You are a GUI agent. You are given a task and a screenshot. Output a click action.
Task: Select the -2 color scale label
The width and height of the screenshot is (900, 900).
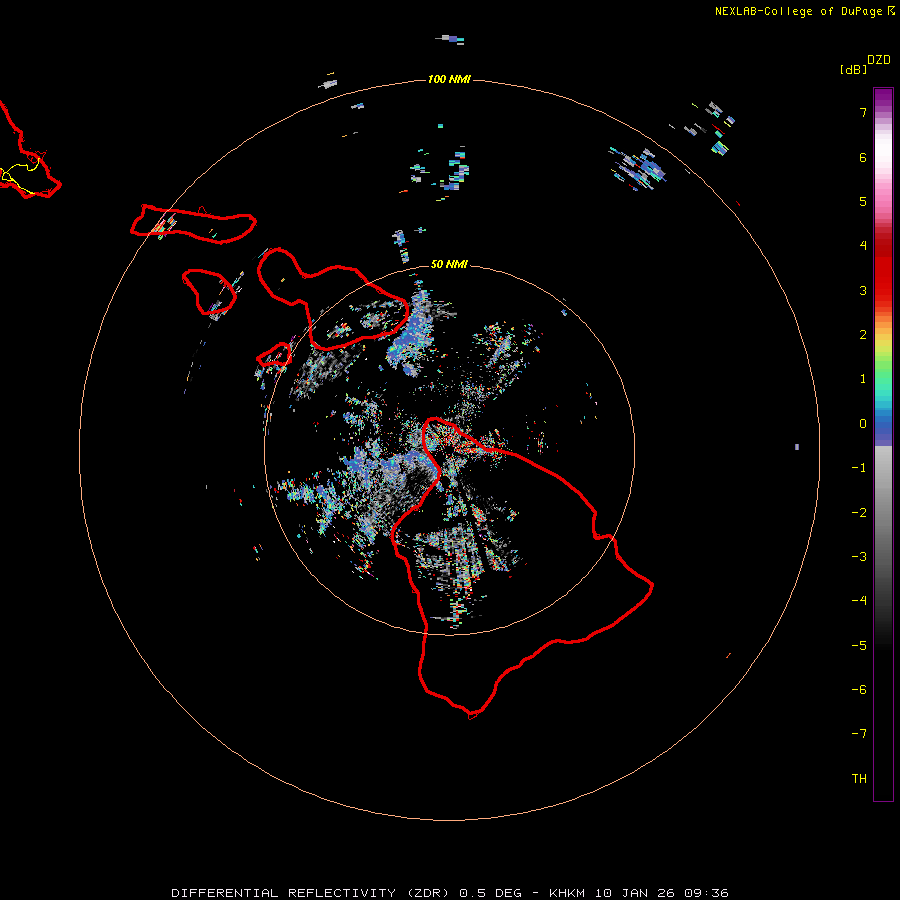click(x=859, y=513)
